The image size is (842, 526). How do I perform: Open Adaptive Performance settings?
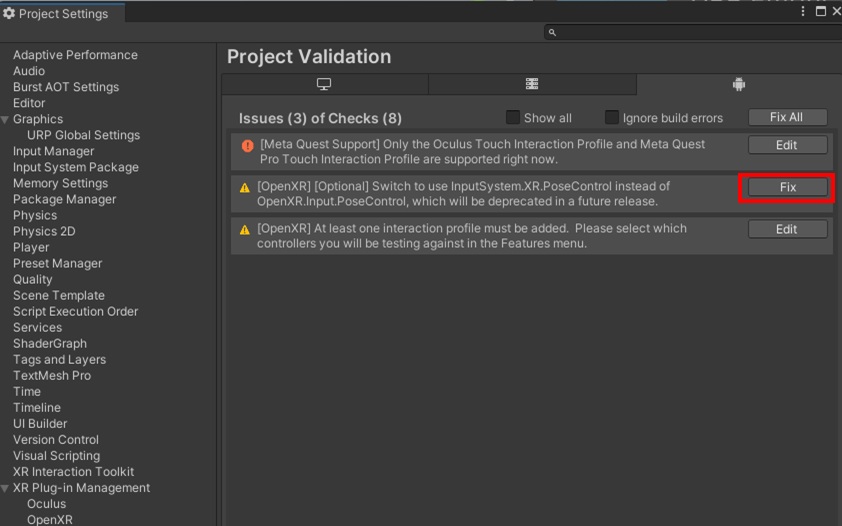(75, 55)
